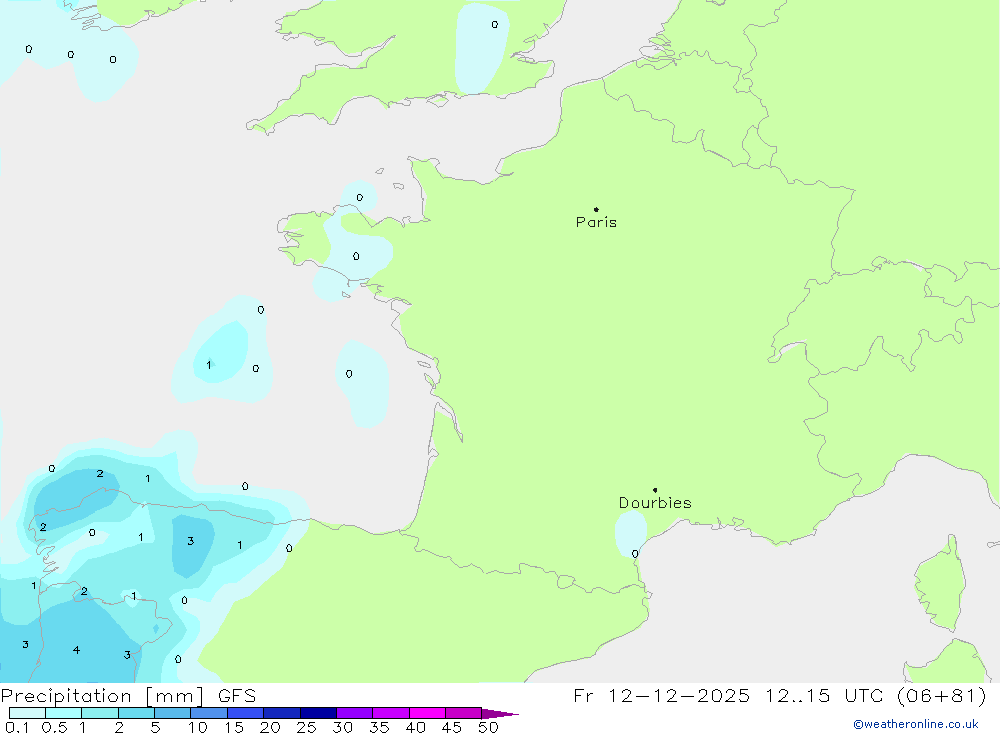This screenshot has width=1000, height=733.
Task: Click the legend label '35'
Action: pos(379,727)
